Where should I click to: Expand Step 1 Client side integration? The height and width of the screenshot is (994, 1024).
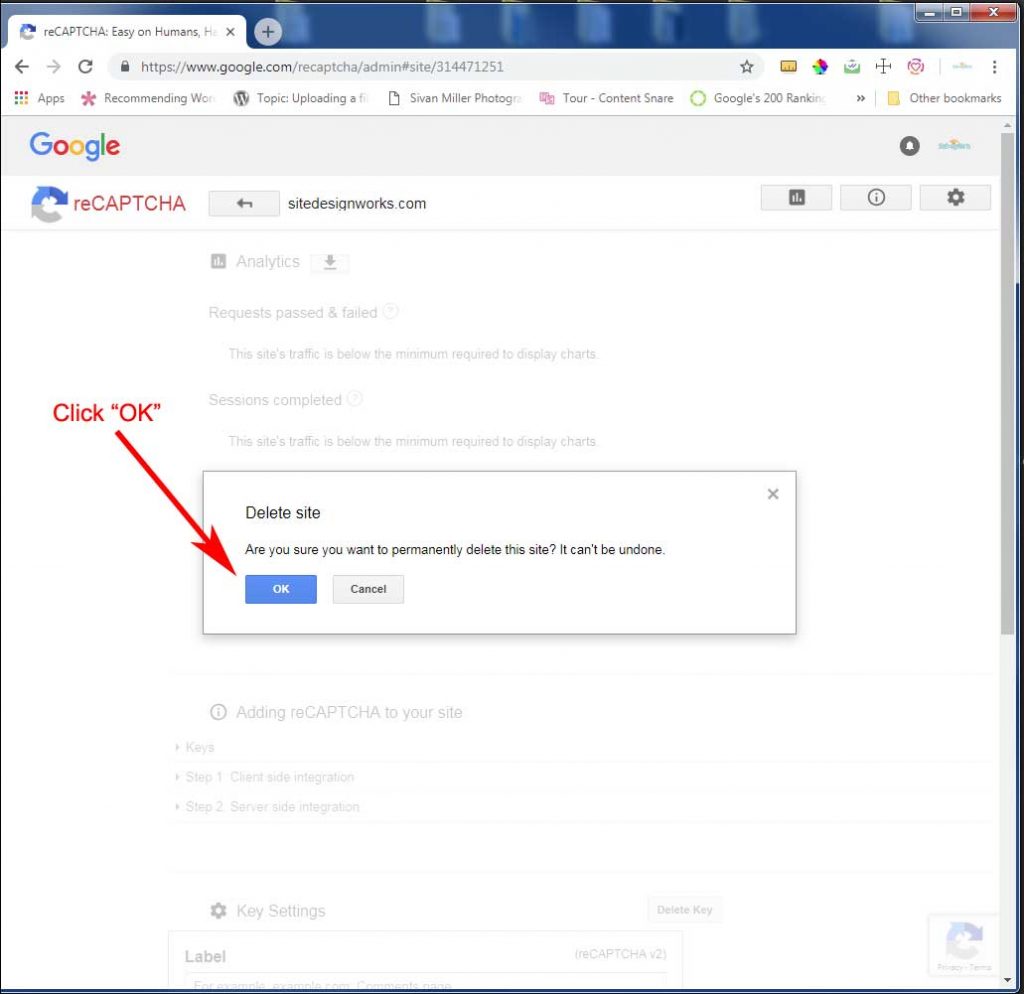[x=264, y=777]
